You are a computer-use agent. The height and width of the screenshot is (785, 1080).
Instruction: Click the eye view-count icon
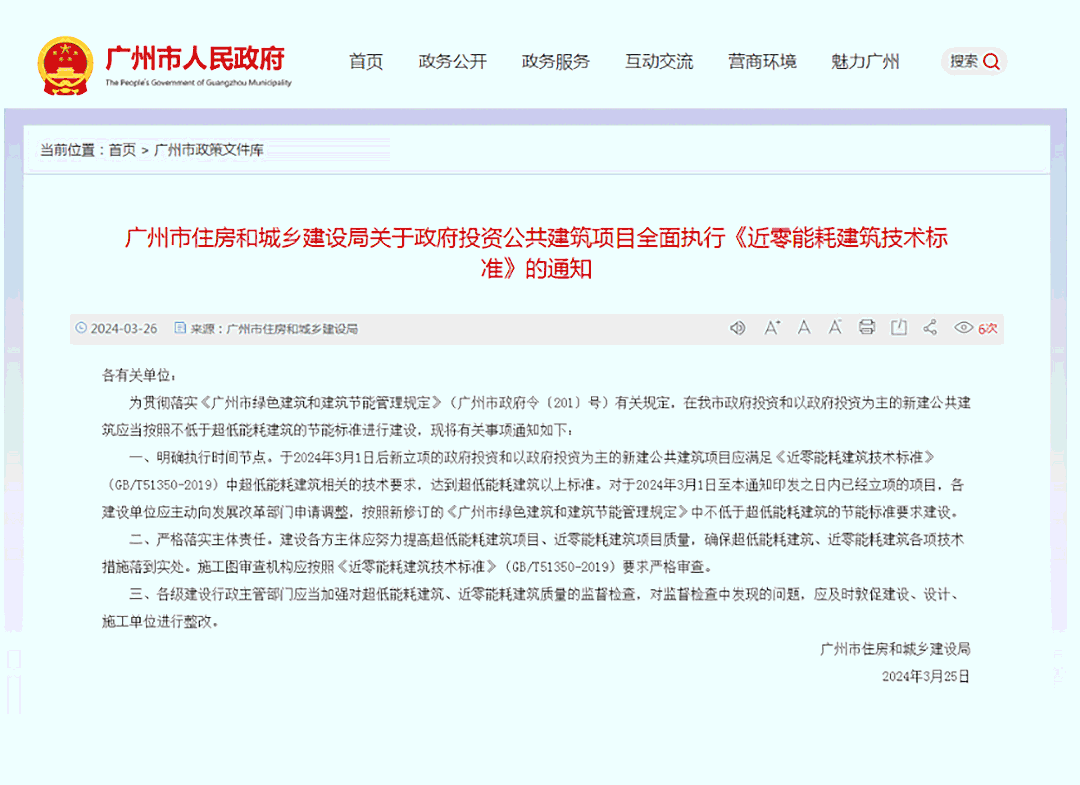coord(962,327)
